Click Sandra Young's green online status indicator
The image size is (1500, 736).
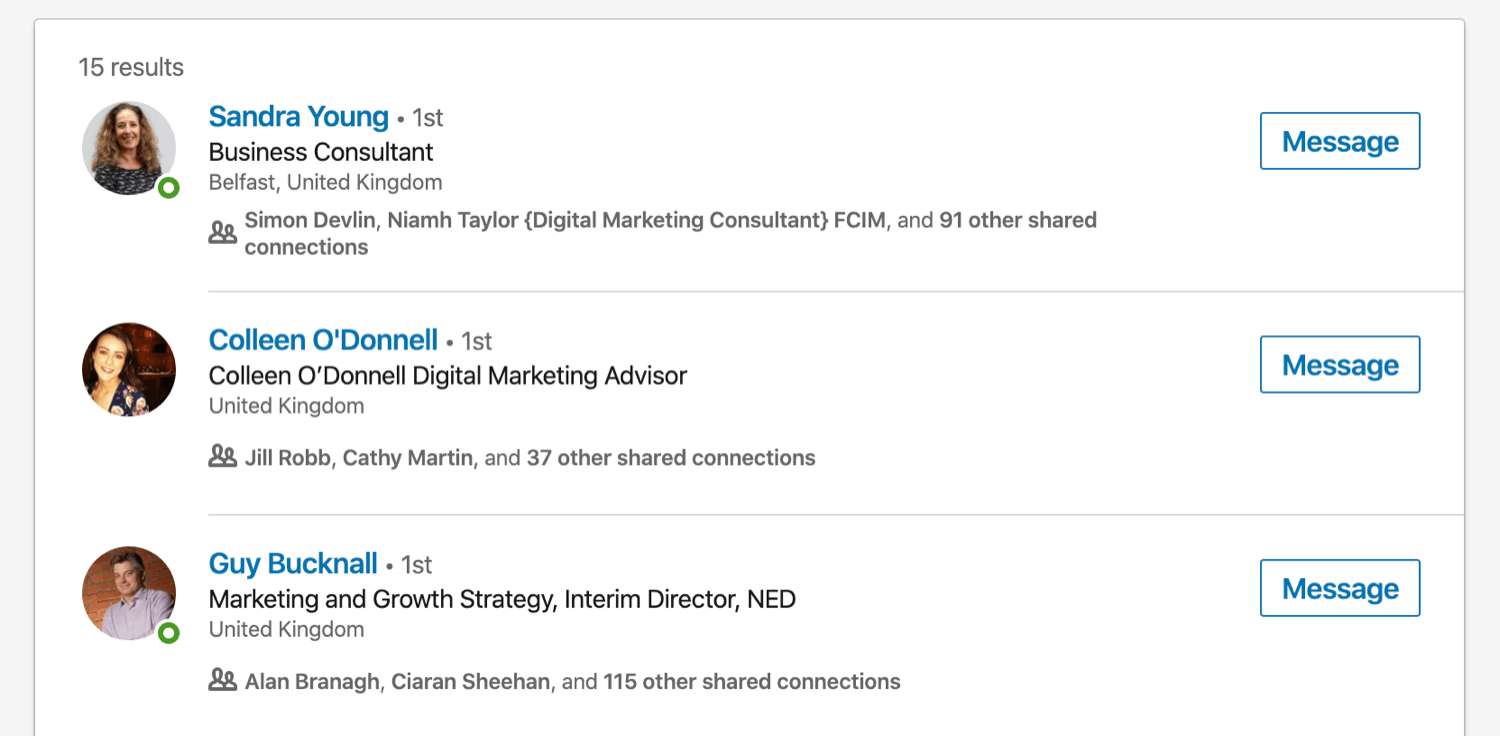170,188
